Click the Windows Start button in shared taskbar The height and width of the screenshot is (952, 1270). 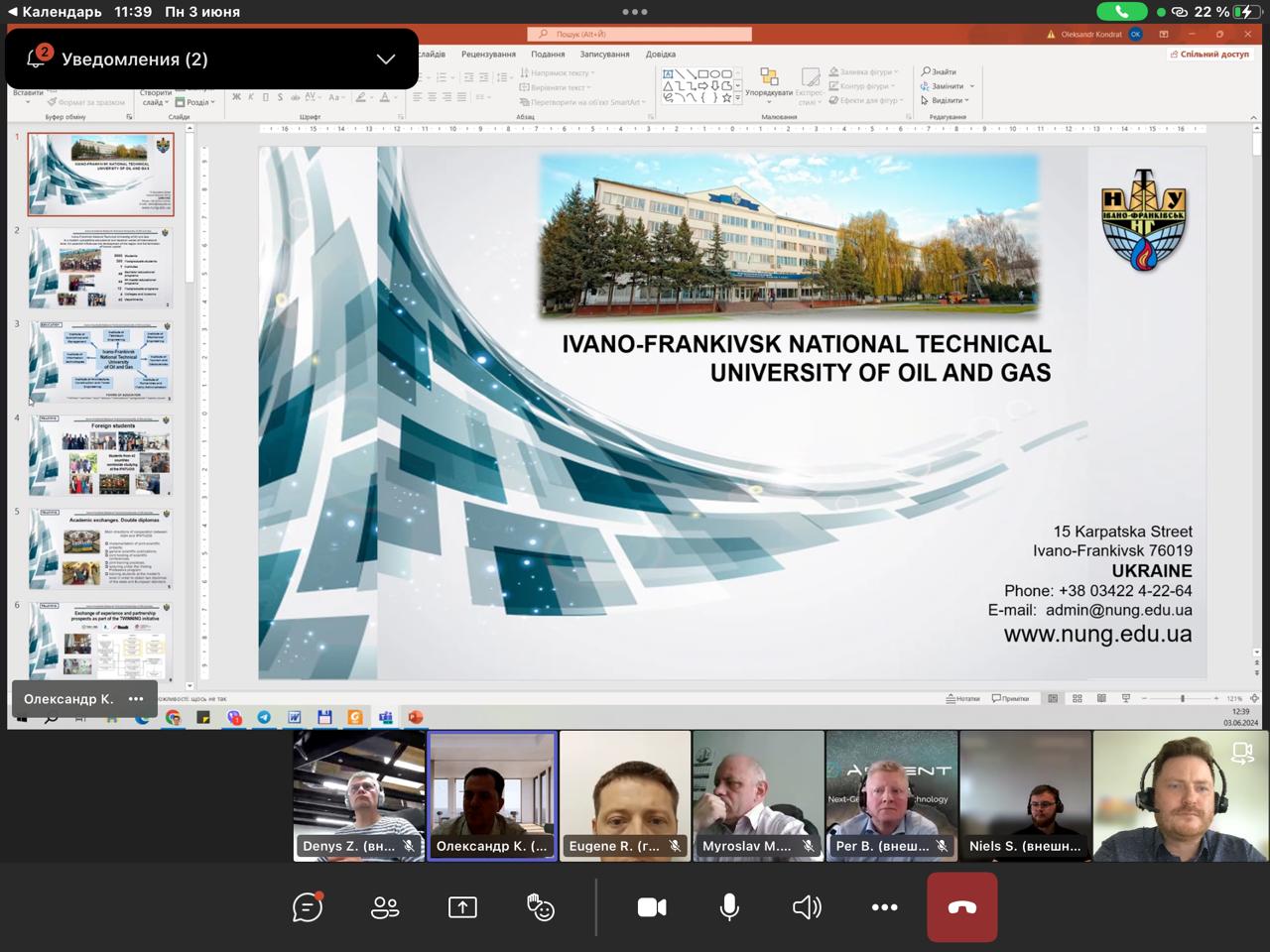[22, 717]
